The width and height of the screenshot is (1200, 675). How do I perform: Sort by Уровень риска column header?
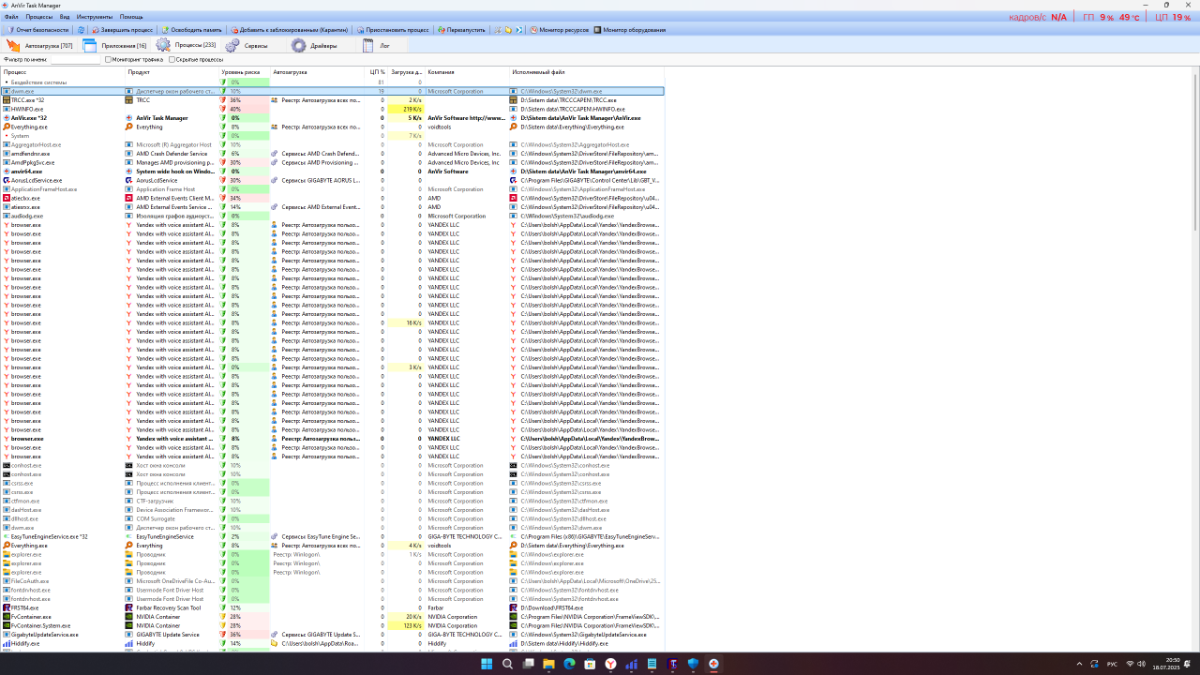coord(245,72)
